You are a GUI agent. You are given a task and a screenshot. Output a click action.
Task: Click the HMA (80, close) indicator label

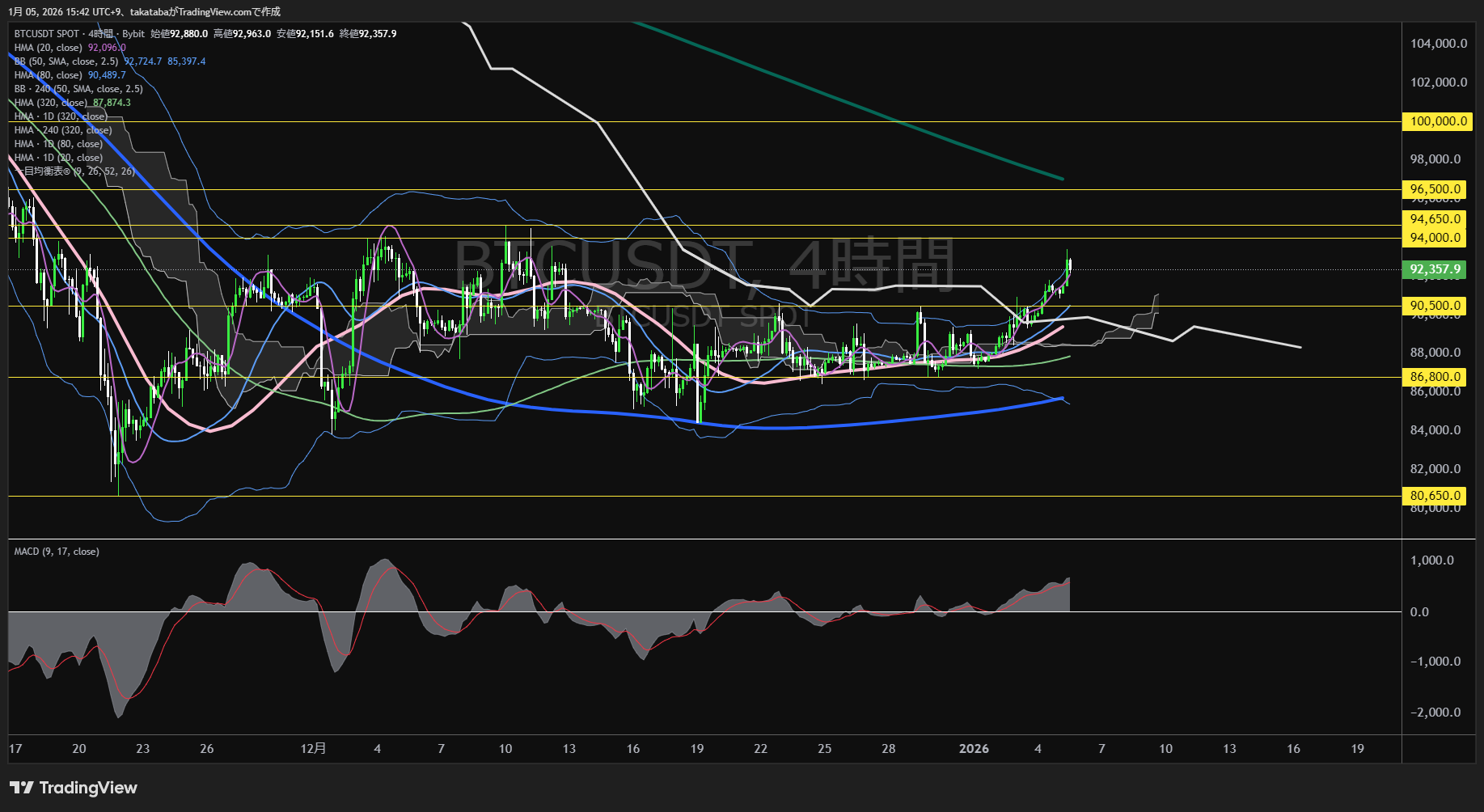[49, 75]
